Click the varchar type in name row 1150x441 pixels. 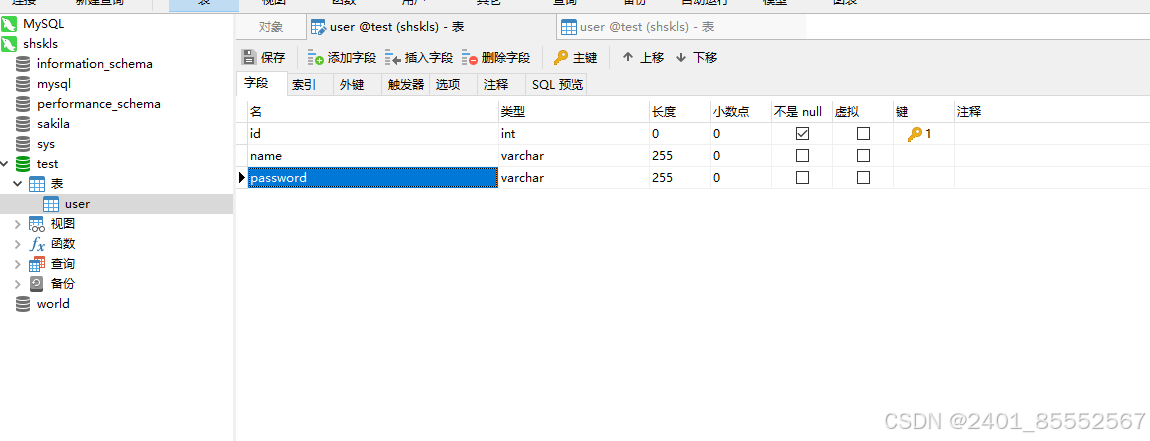[x=574, y=156]
